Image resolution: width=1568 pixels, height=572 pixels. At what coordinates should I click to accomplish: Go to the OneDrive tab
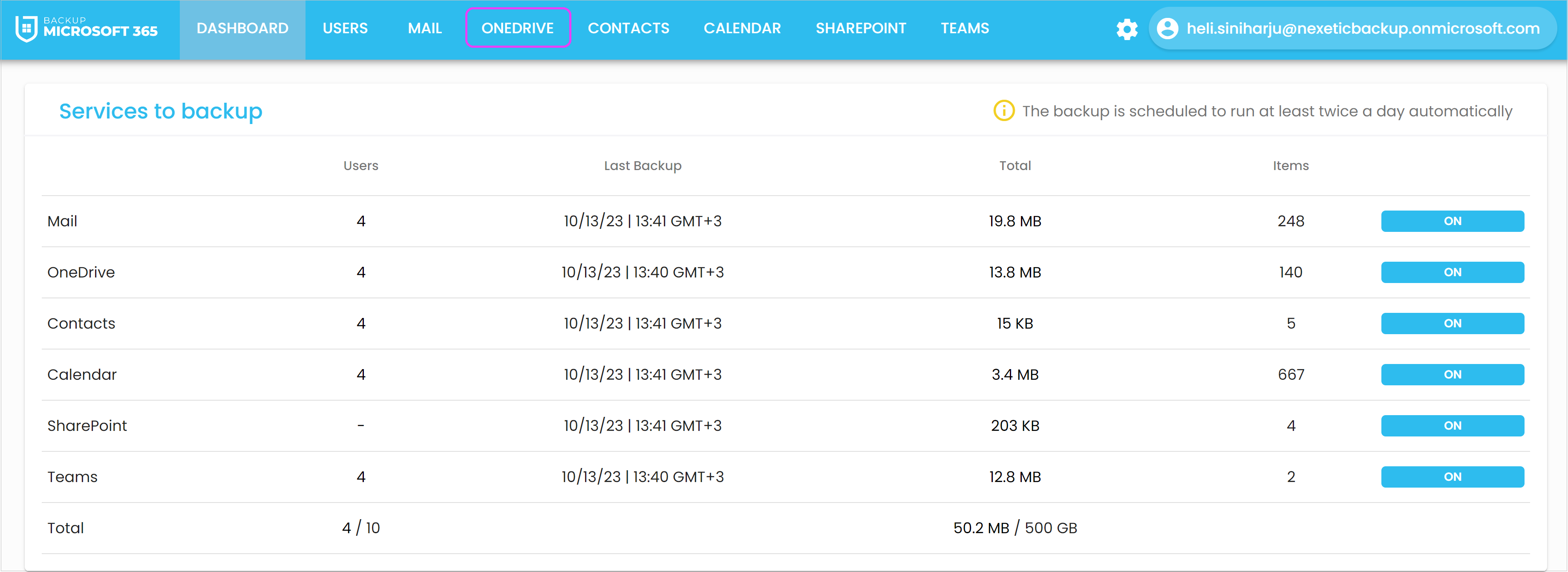point(517,28)
